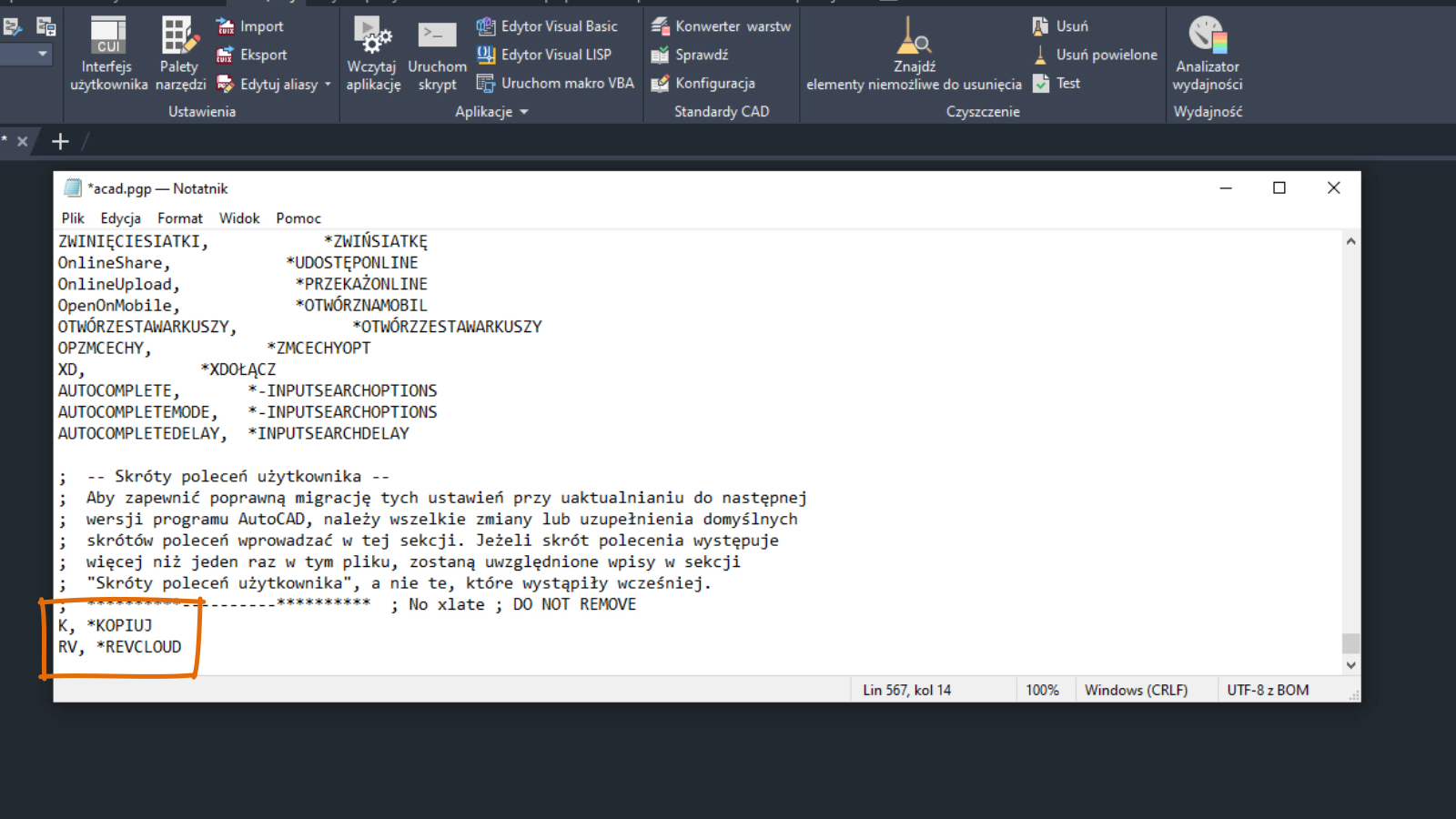Open the CUI user interface editor
This screenshot has width=1456, height=819.
pos(108,54)
